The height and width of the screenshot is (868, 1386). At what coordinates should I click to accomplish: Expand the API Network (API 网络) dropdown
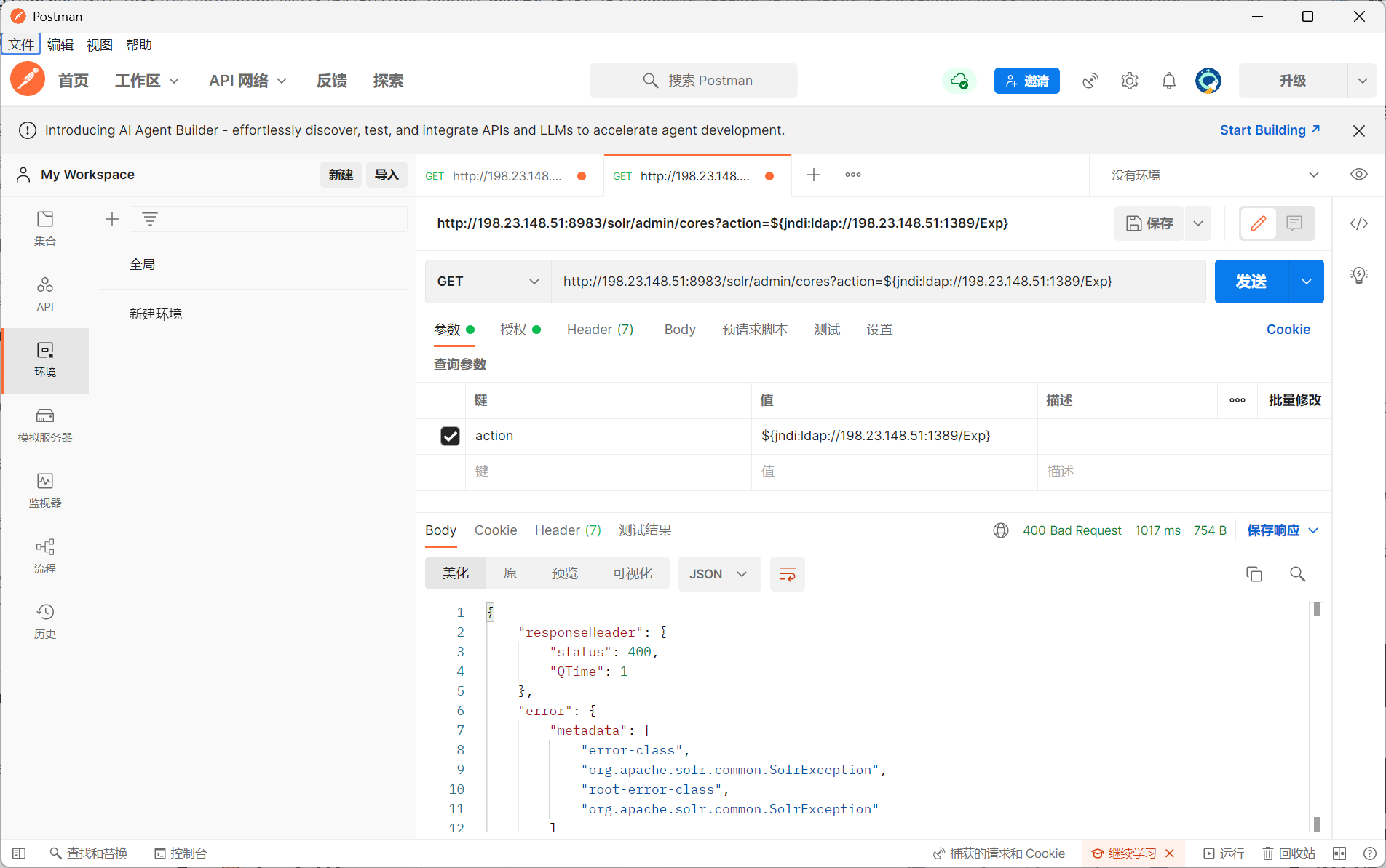247,81
